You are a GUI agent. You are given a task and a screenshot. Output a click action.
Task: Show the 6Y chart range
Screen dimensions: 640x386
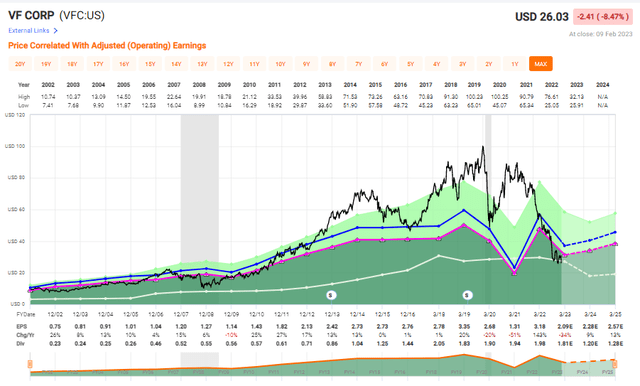coord(384,64)
